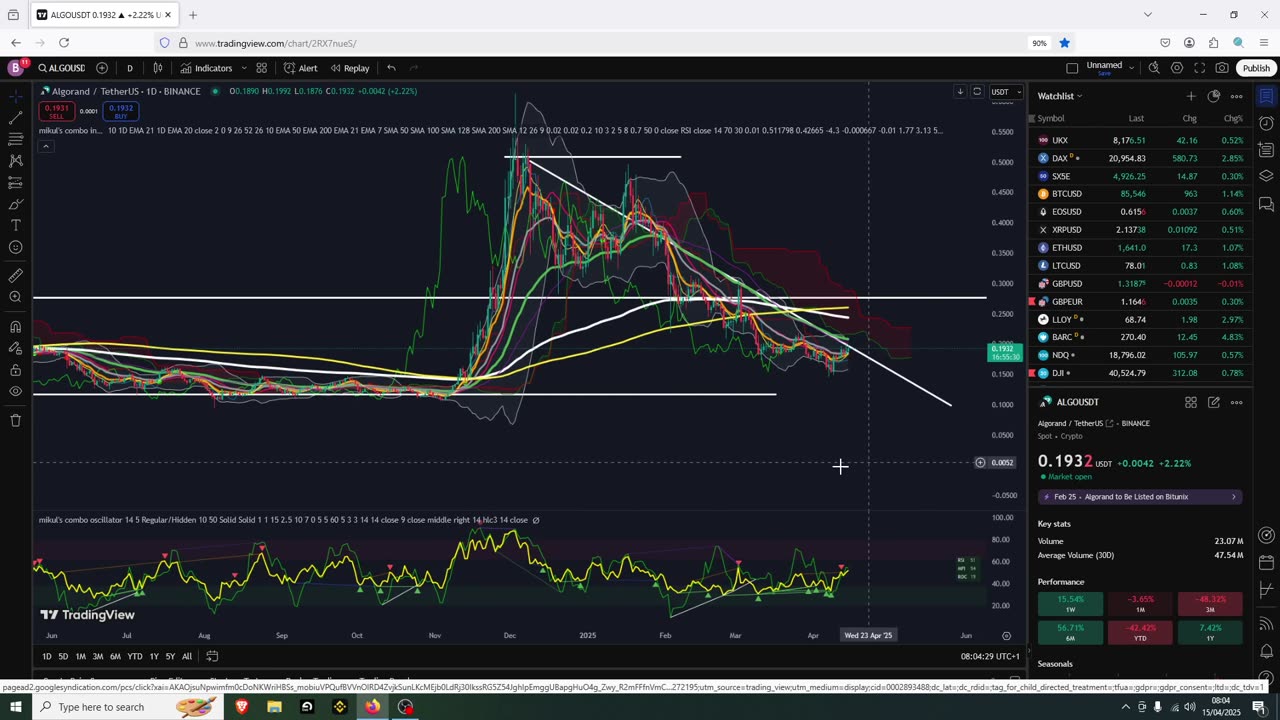Open the ALGOUSD symbol search

pyautogui.click(x=61, y=68)
